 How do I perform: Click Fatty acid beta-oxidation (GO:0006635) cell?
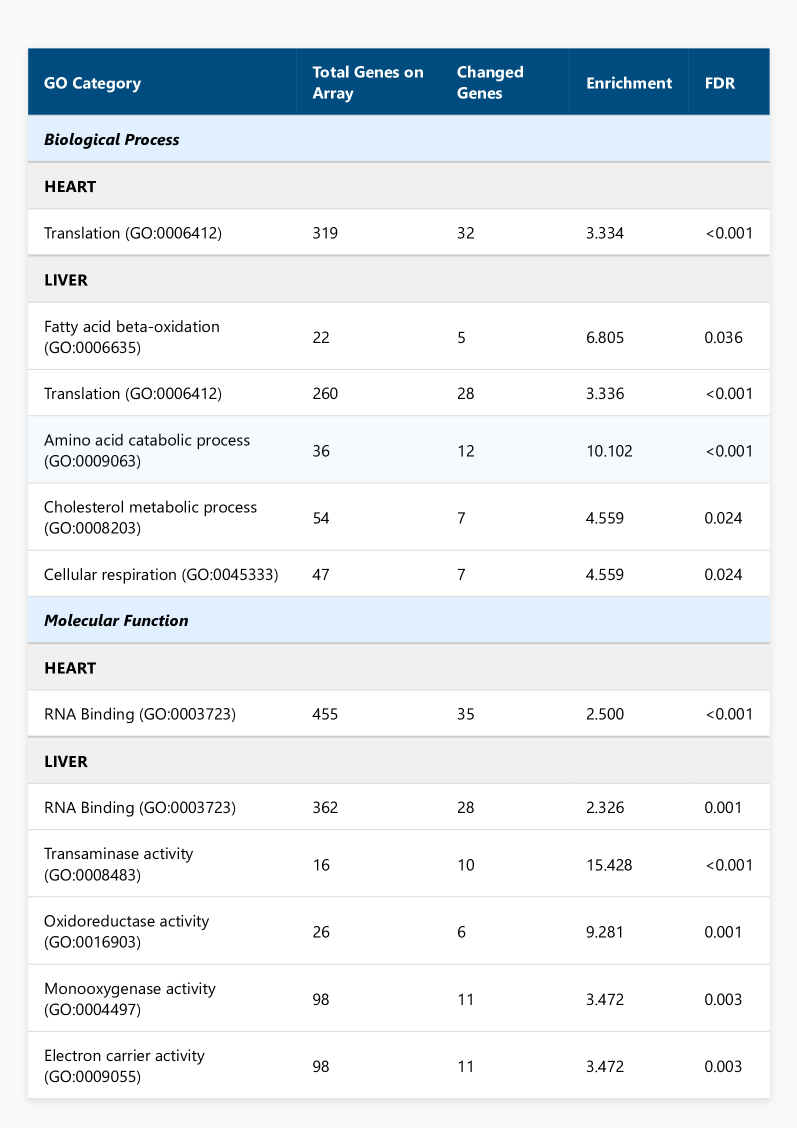tap(131, 337)
